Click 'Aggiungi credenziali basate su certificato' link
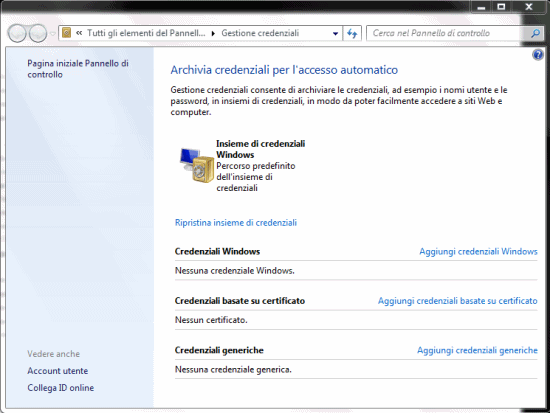 click(458, 301)
